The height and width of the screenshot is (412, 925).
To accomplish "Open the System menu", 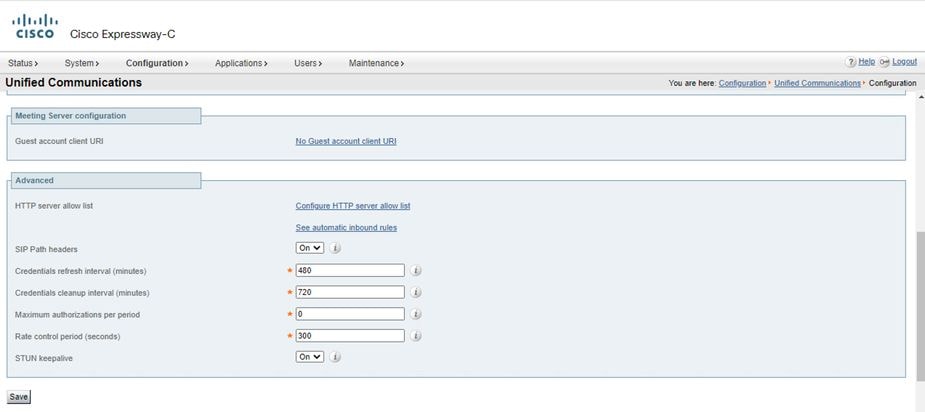I will [x=82, y=63].
